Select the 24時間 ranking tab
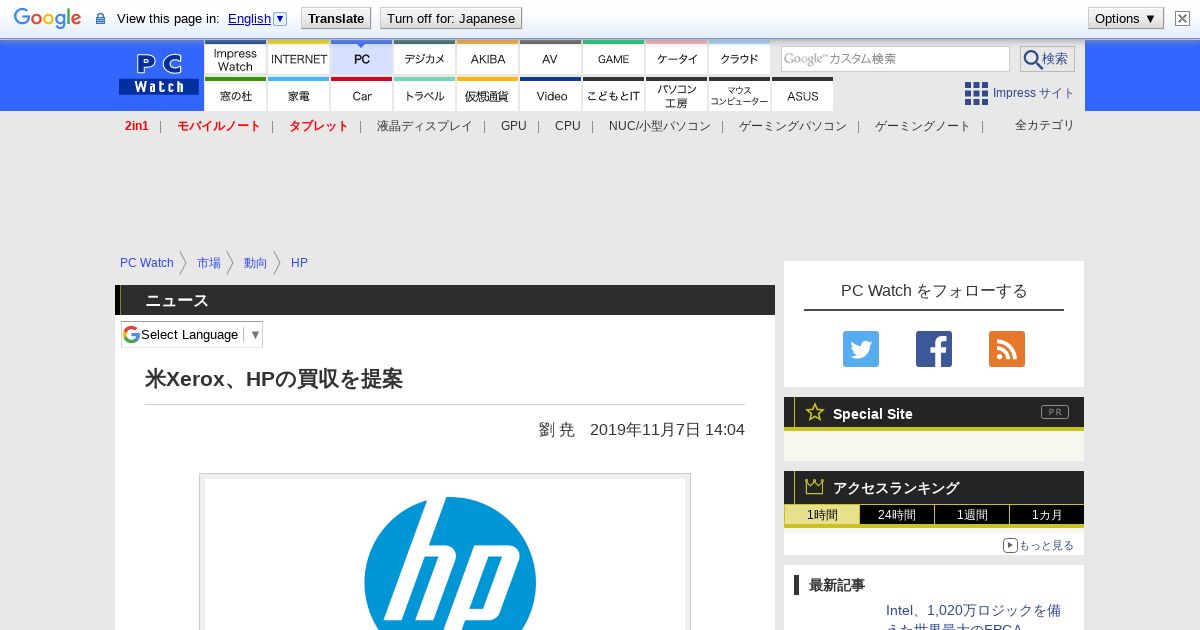Viewport: 1200px width, 630px height. coord(897,515)
